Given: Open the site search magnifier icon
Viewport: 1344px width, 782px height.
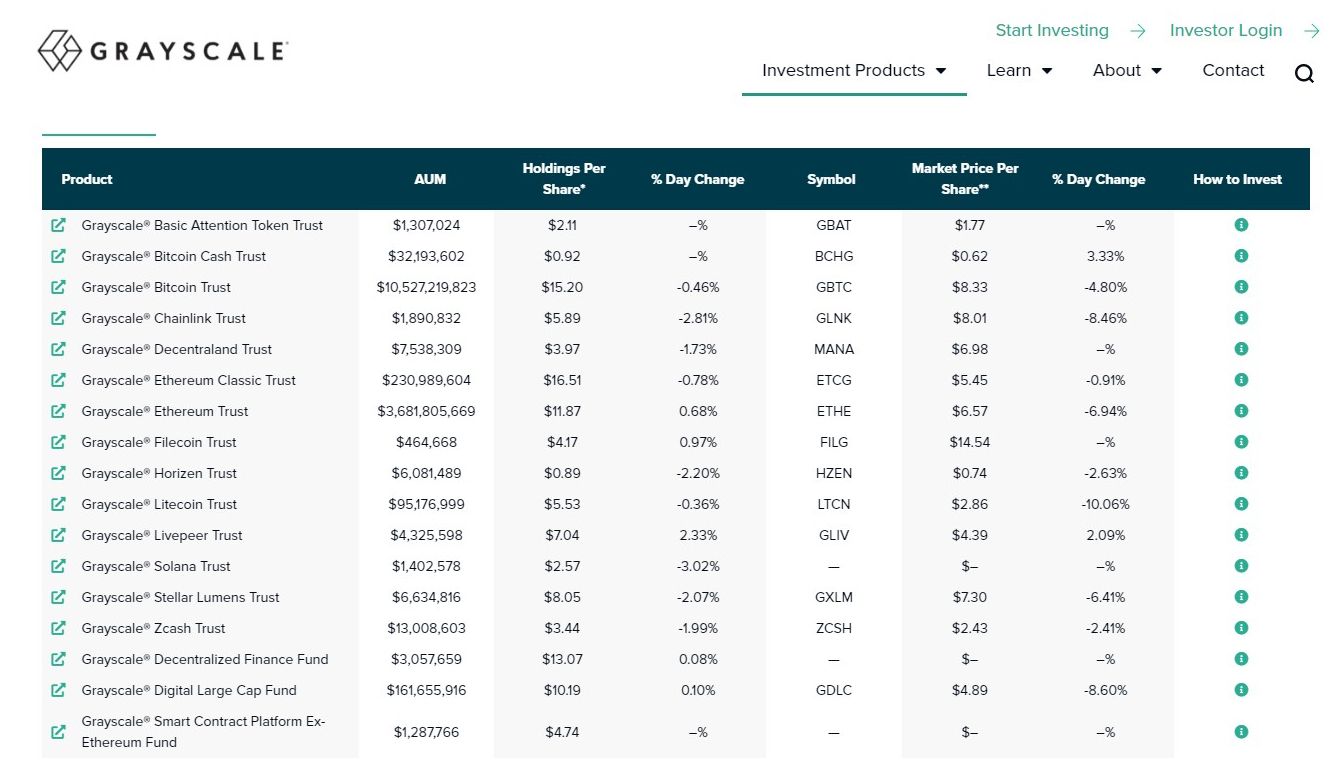Looking at the screenshot, I should 1304,73.
